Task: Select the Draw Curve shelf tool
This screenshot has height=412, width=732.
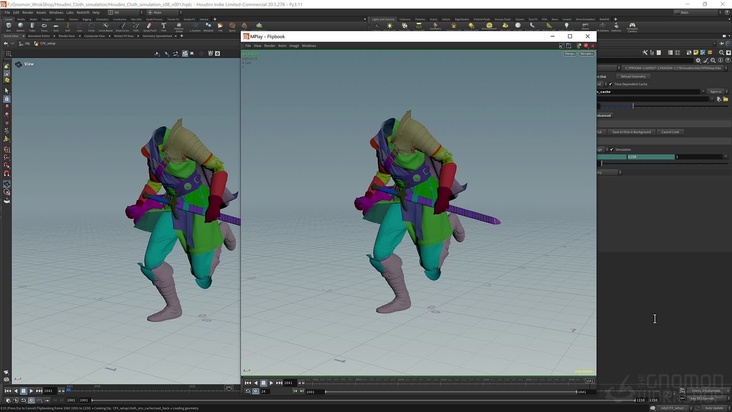Action: (x=122, y=27)
